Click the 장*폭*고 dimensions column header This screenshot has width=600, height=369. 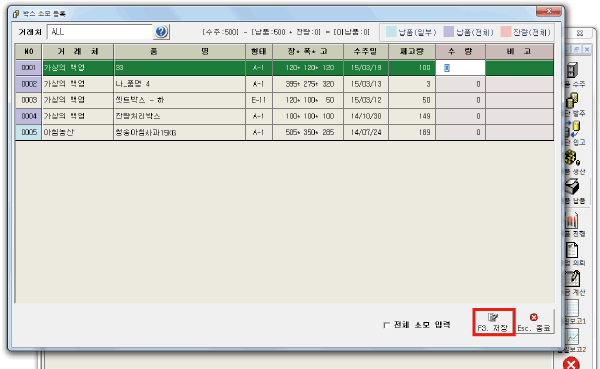pos(308,51)
